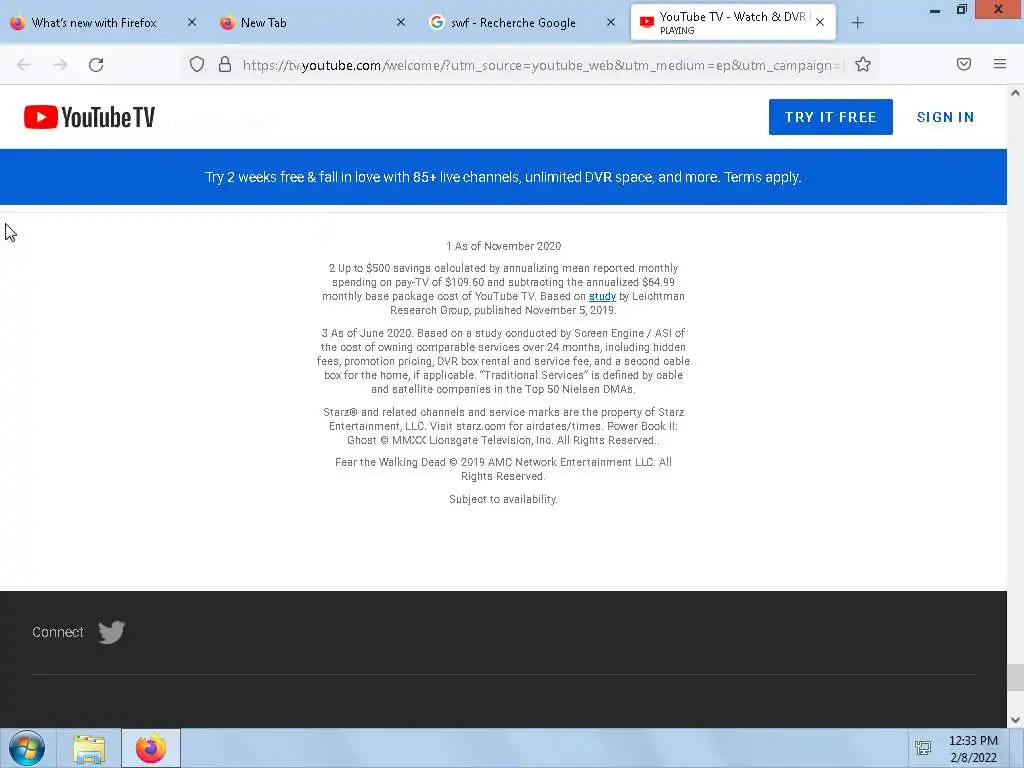The image size is (1024, 768).
Task: Click the vertical scrollbar thumb
Action: tap(1016, 677)
